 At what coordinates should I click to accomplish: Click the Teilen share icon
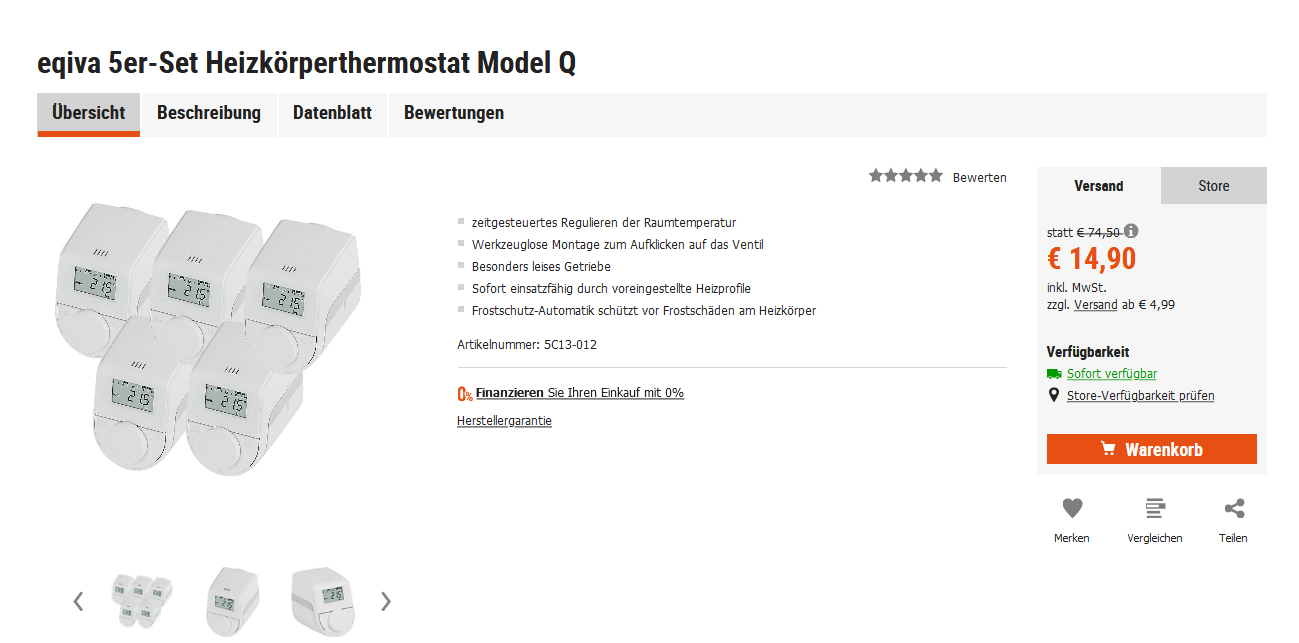tap(1234, 509)
